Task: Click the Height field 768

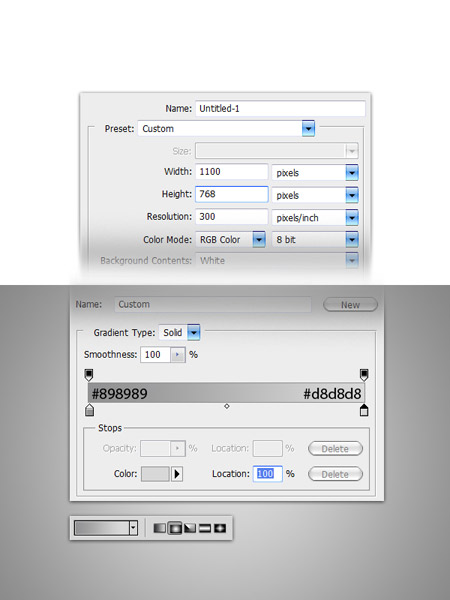Action: pyautogui.click(x=232, y=194)
